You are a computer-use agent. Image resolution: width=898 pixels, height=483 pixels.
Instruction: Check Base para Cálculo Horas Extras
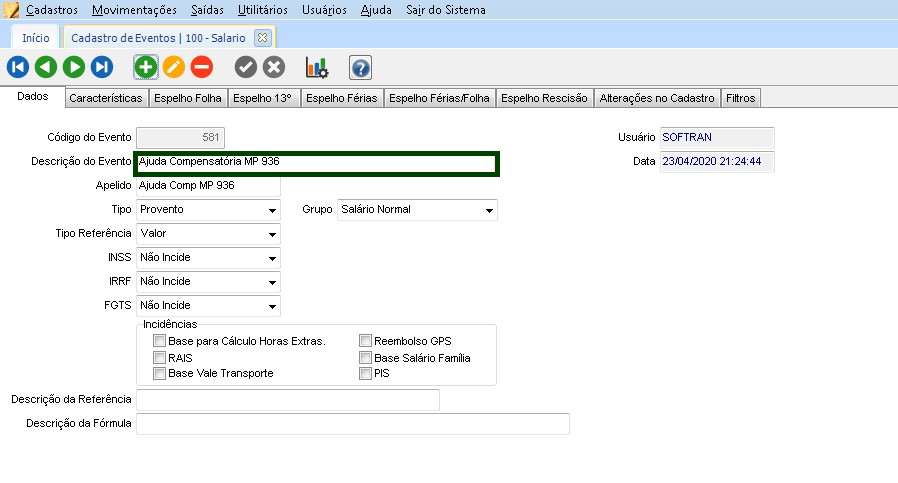(x=159, y=341)
